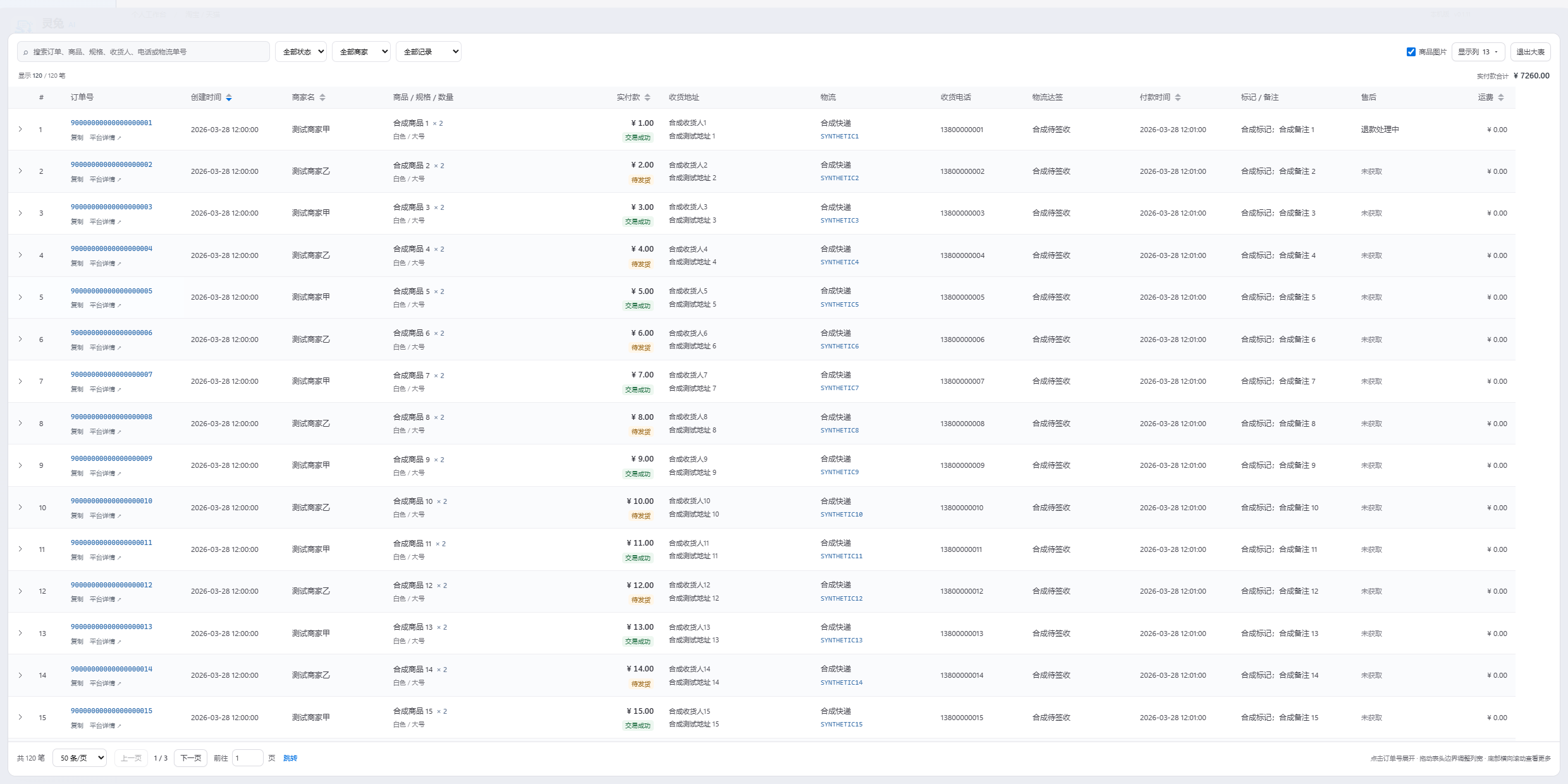The image size is (1568, 784).
Task: Click 退出大表 button
Action: click(1530, 52)
